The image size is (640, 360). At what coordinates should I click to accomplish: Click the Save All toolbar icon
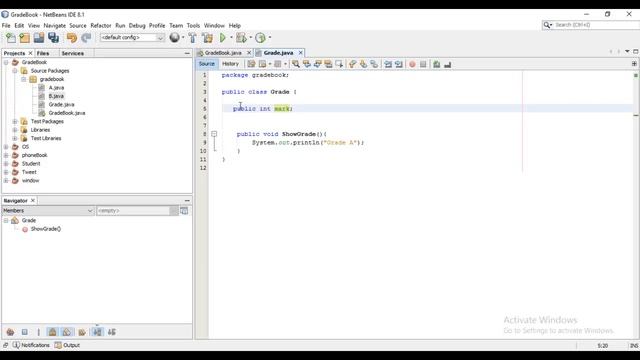pos(53,38)
